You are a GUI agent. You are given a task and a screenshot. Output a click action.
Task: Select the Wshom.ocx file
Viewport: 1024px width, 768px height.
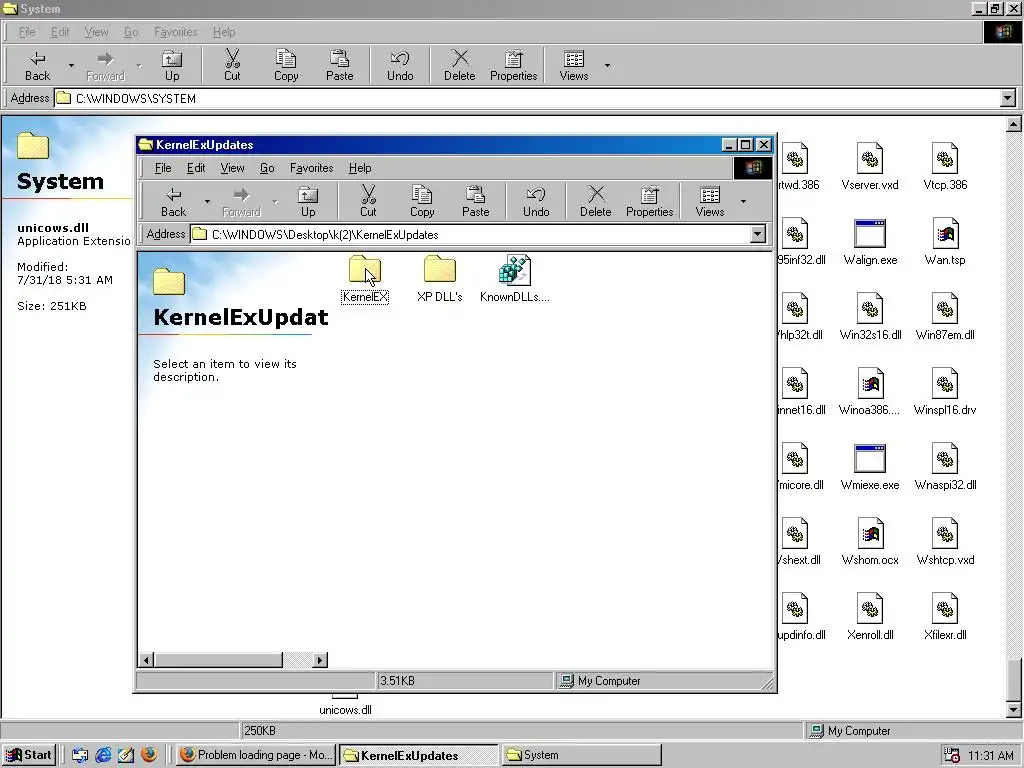pyautogui.click(x=870, y=542)
